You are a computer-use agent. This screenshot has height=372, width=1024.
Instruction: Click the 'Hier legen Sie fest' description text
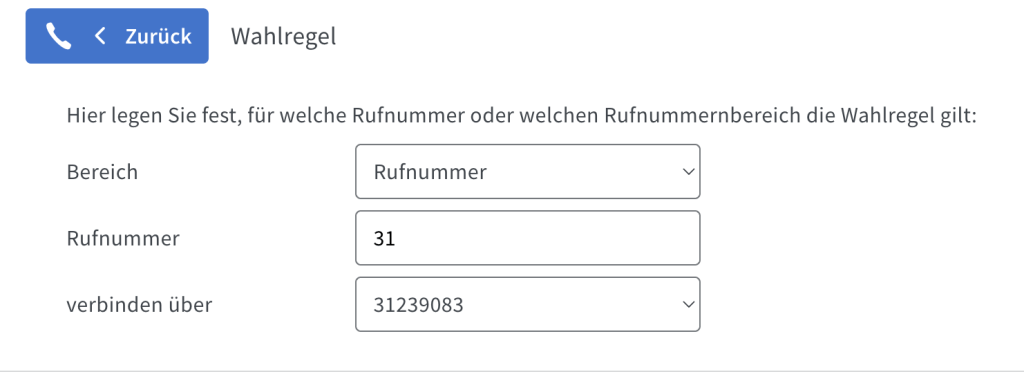(521, 117)
